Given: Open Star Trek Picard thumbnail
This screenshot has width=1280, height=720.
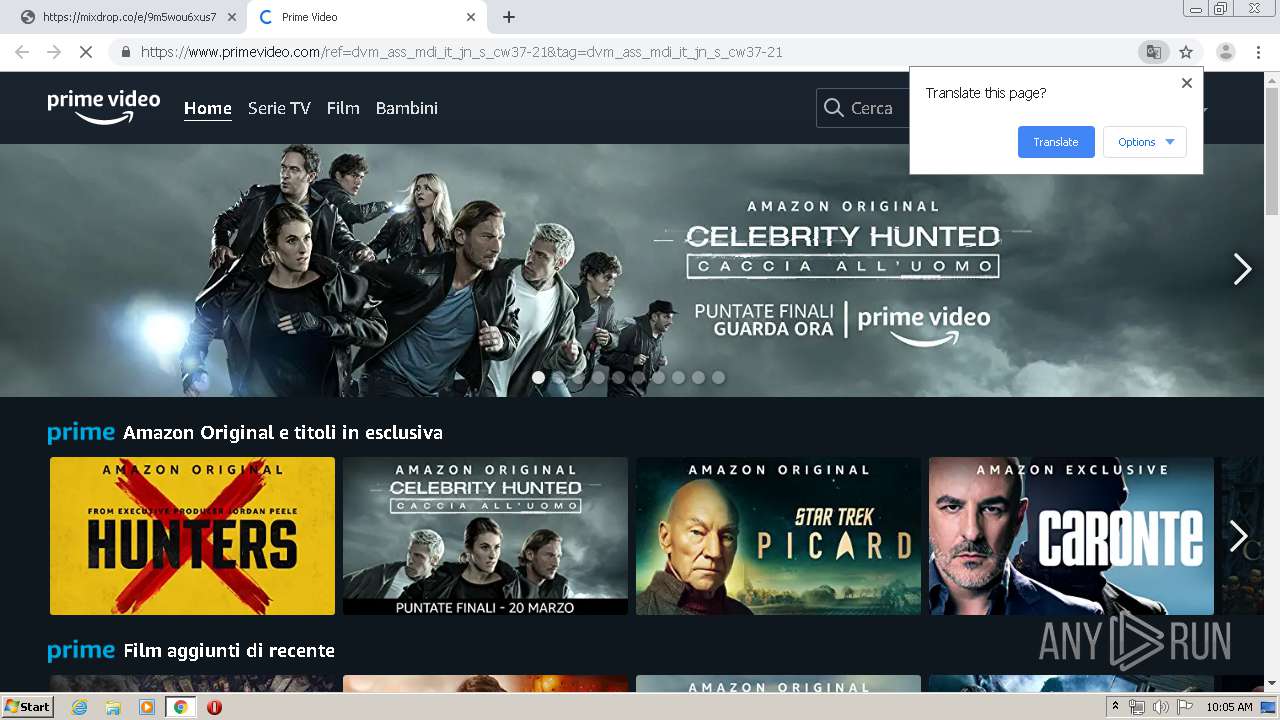Looking at the screenshot, I should 778,536.
